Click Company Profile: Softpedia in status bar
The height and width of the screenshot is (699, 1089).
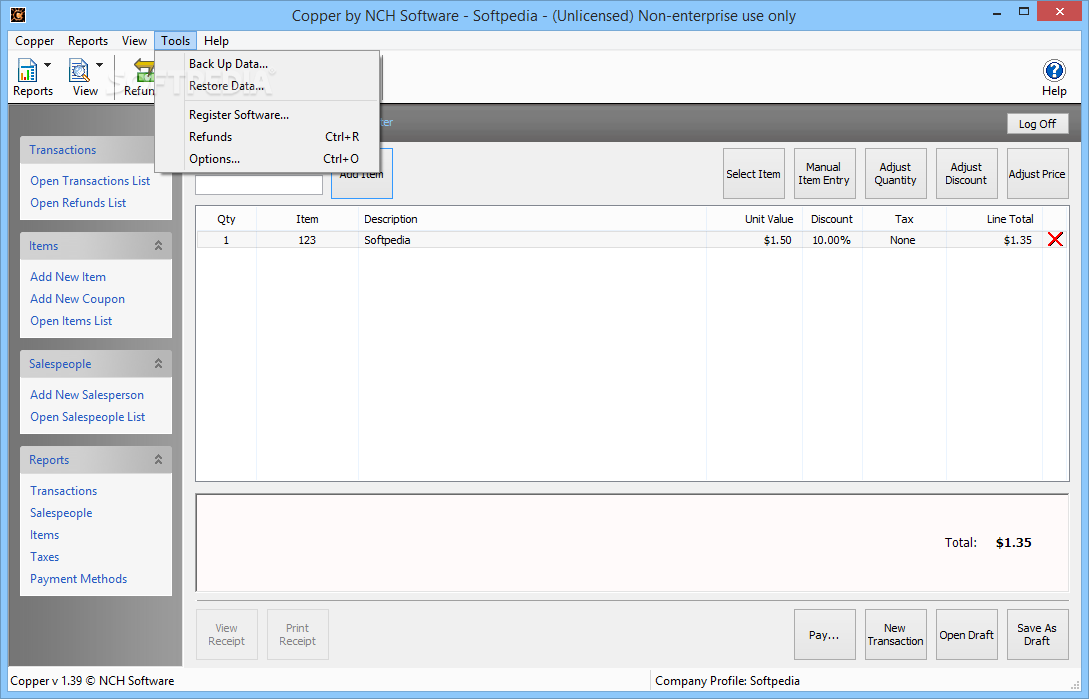pyautogui.click(x=727, y=681)
